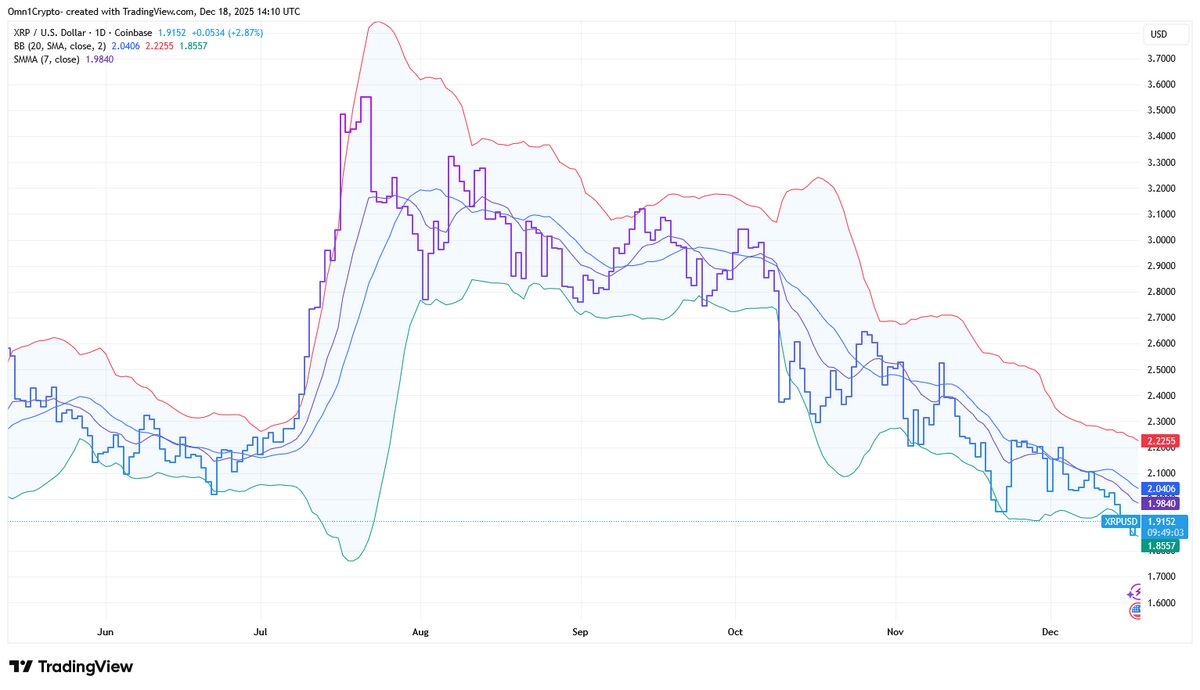
Task: Click the purple AI sparkle lightning icon
Action: click(x=1133, y=593)
